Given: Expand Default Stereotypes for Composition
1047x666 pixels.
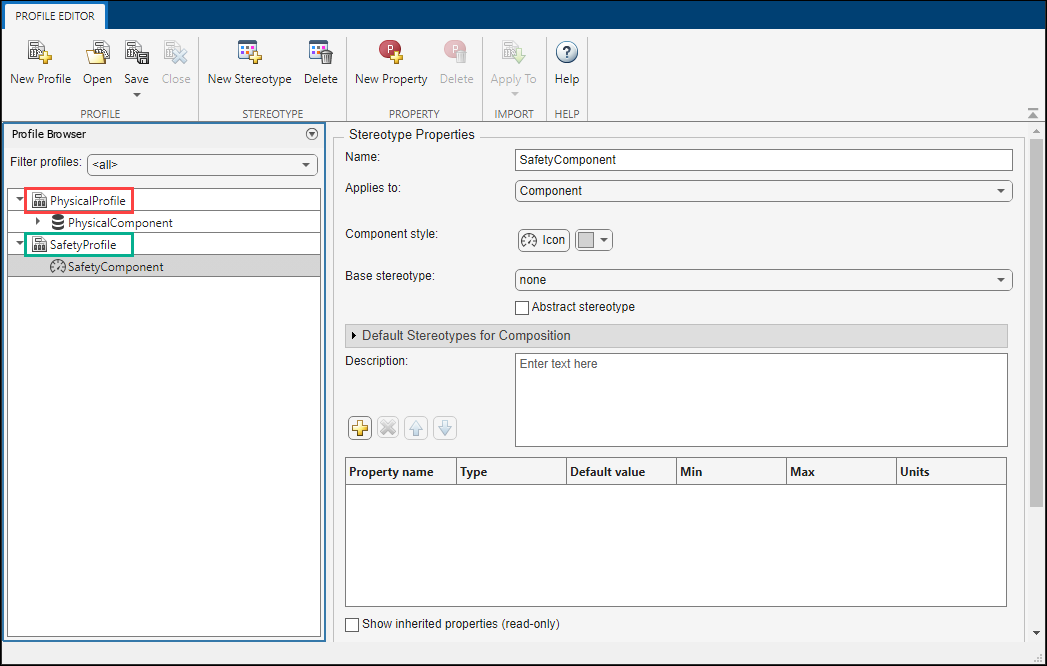Looking at the screenshot, I should pos(354,335).
